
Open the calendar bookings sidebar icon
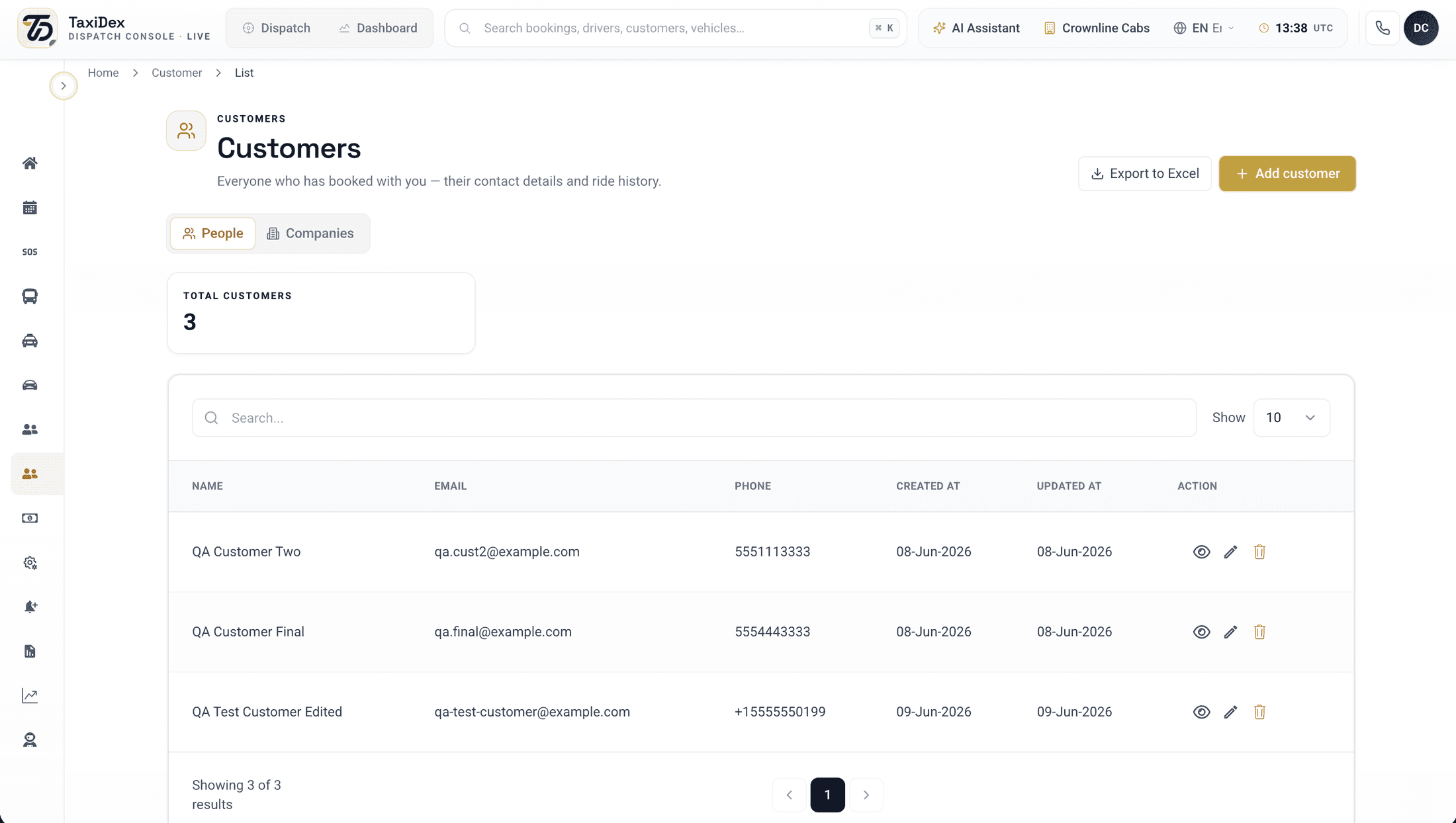30,208
